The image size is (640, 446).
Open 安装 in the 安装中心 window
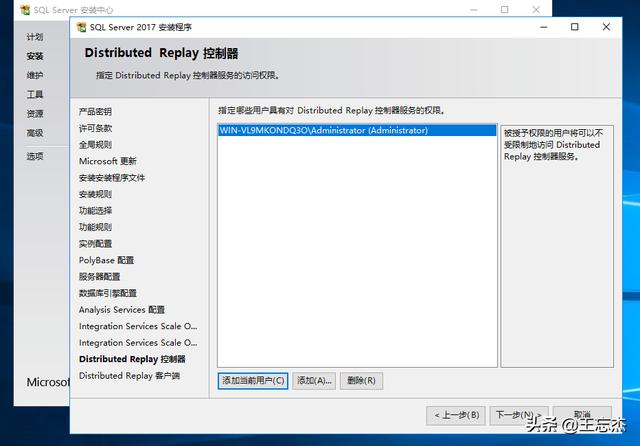click(x=35, y=56)
